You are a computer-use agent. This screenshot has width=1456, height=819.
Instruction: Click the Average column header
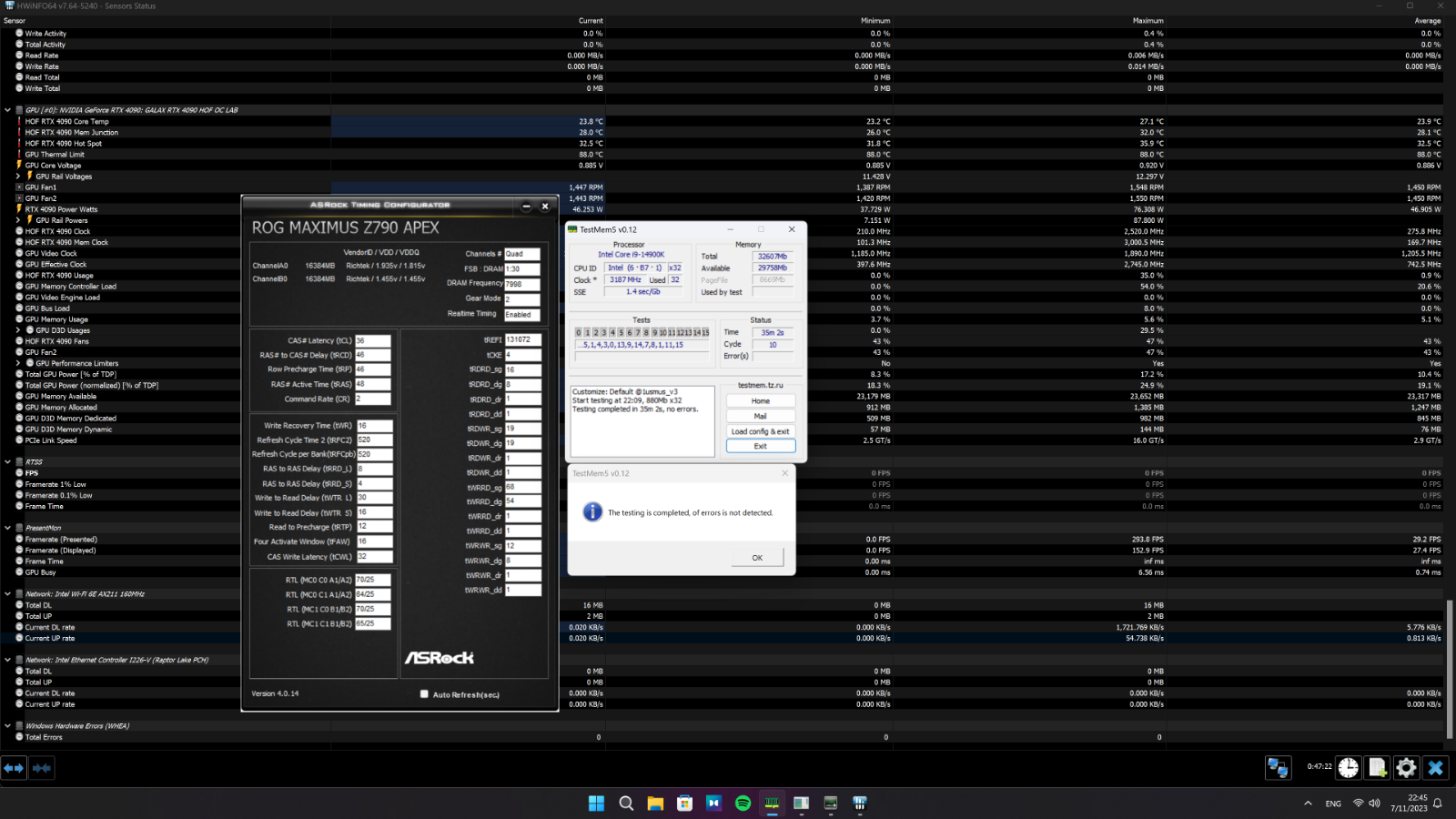tap(1428, 21)
